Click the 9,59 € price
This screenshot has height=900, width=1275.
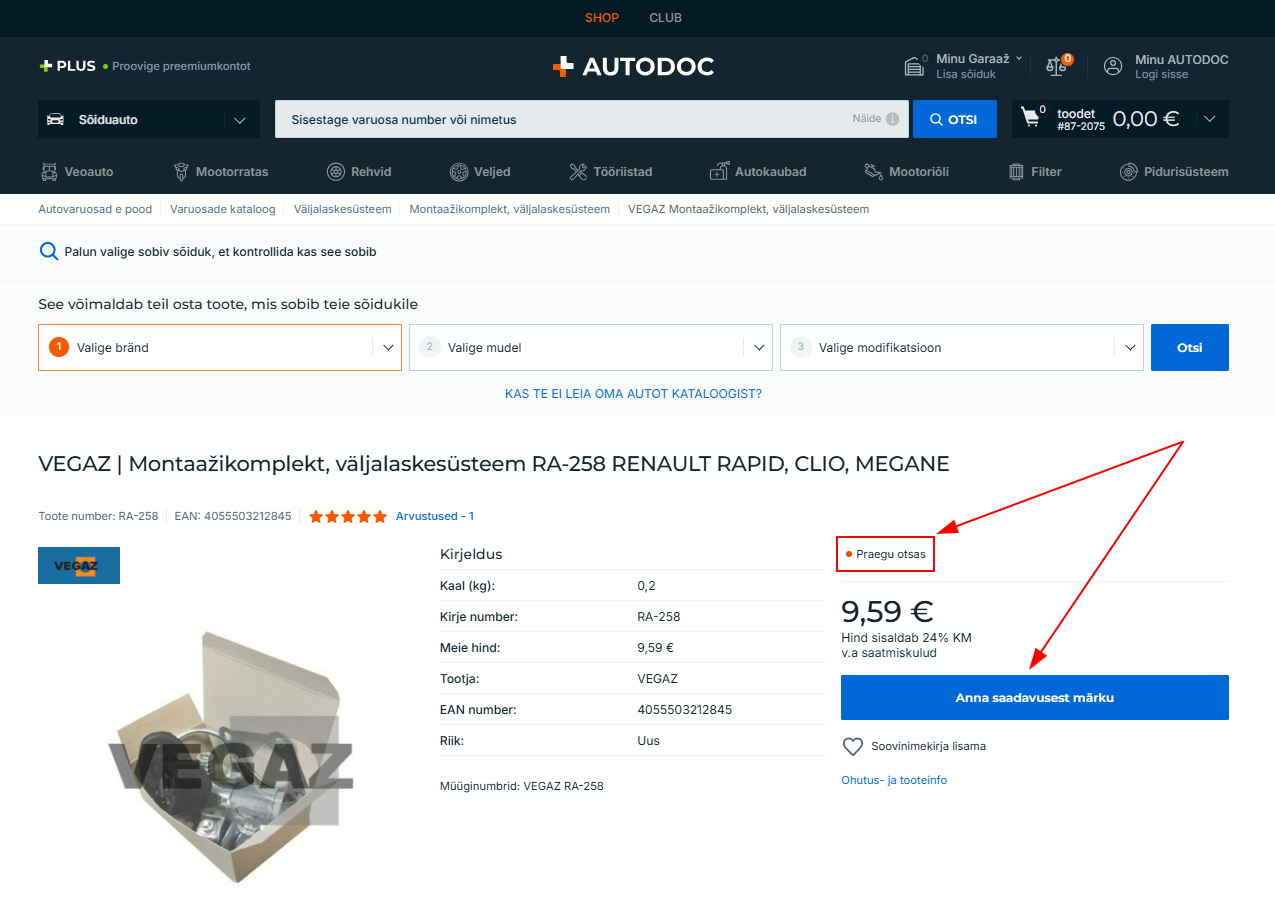888,611
